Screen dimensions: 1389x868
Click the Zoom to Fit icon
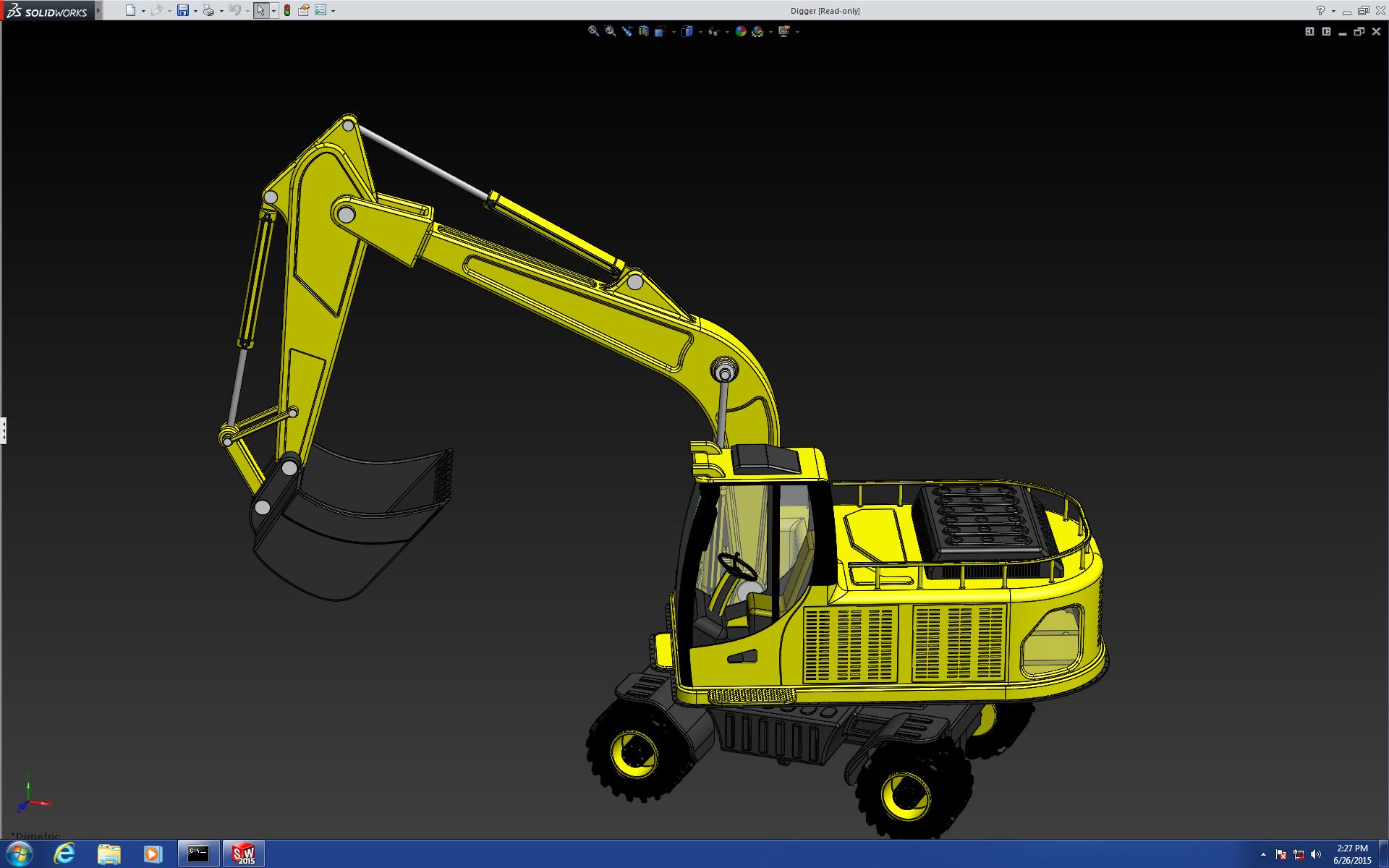593,31
